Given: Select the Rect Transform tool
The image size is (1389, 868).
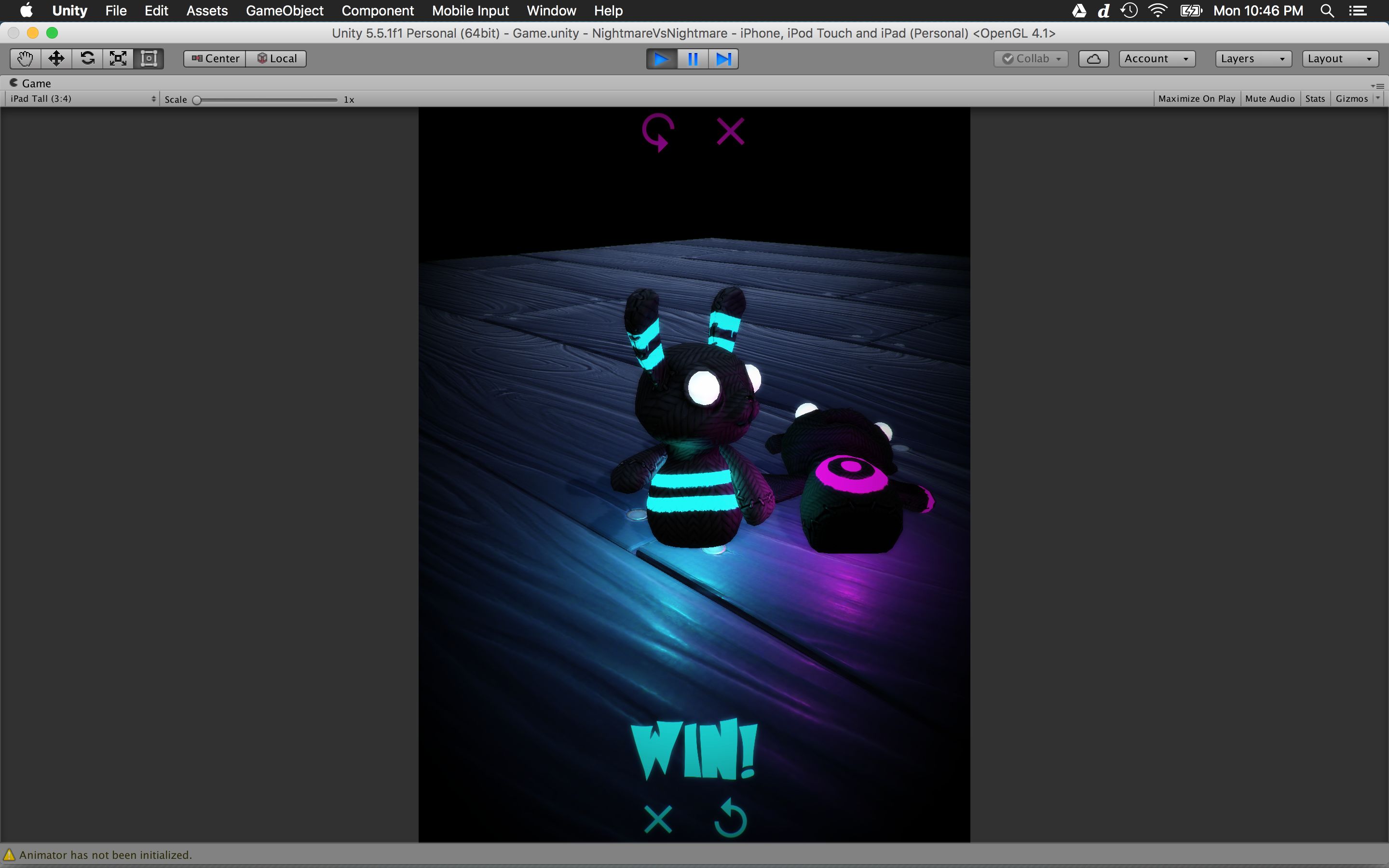Looking at the screenshot, I should pos(149,58).
